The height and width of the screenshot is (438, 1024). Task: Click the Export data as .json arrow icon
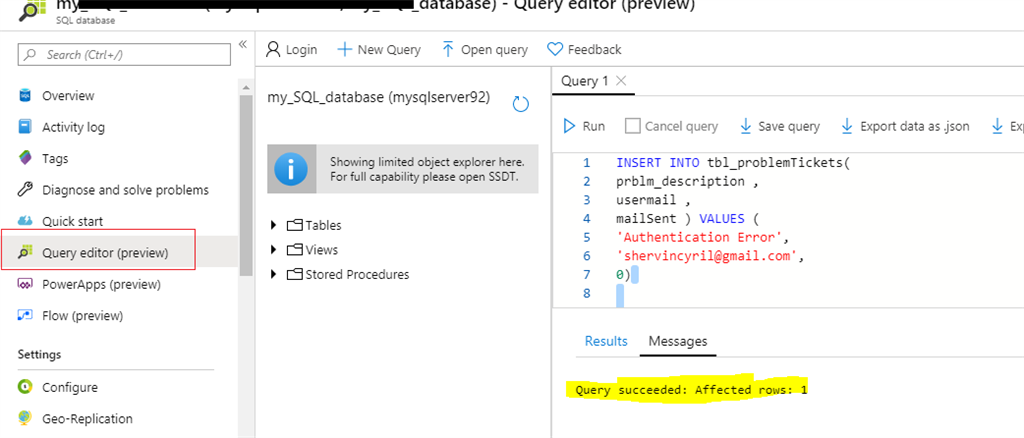click(x=847, y=126)
